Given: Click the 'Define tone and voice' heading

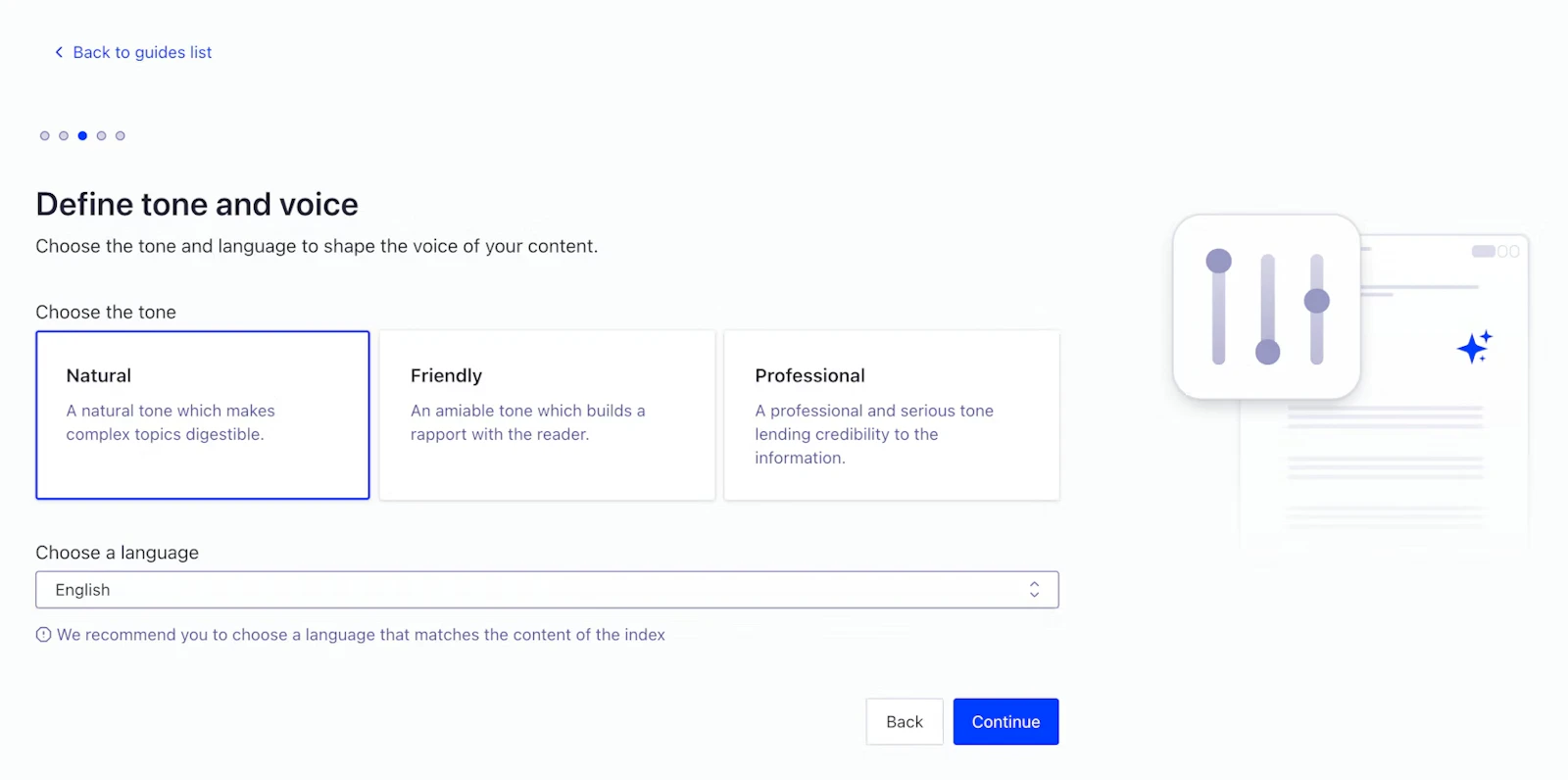Looking at the screenshot, I should click(197, 204).
